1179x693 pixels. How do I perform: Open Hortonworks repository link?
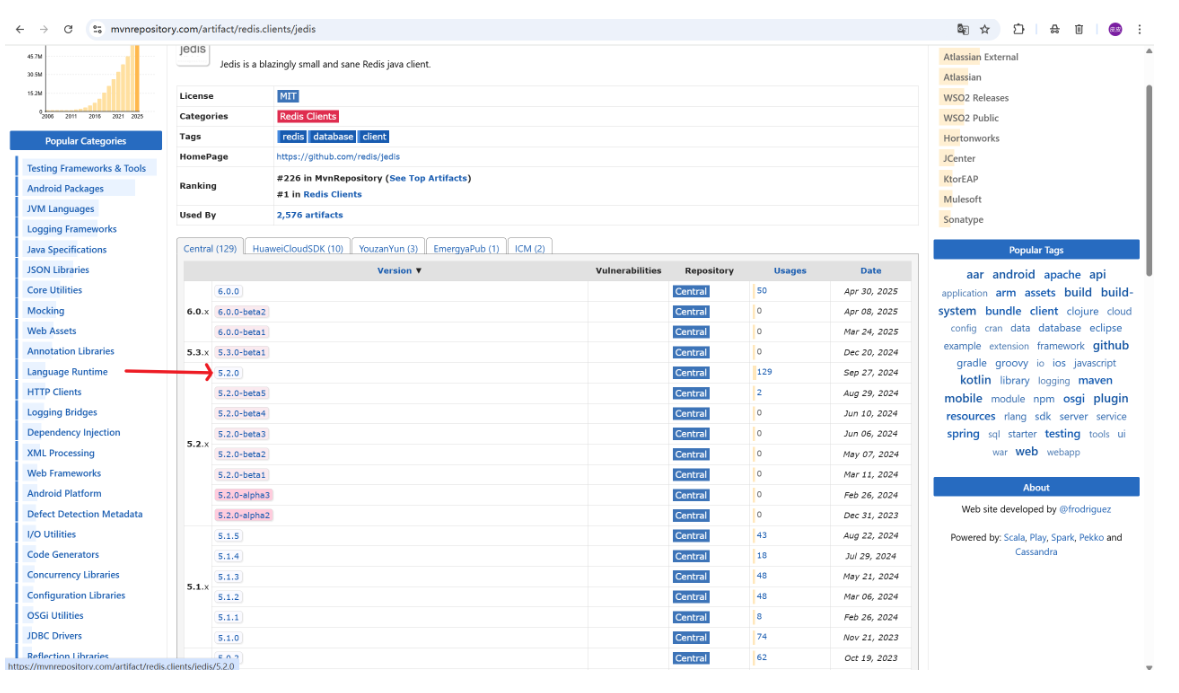pyautogui.click(x=971, y=138)
